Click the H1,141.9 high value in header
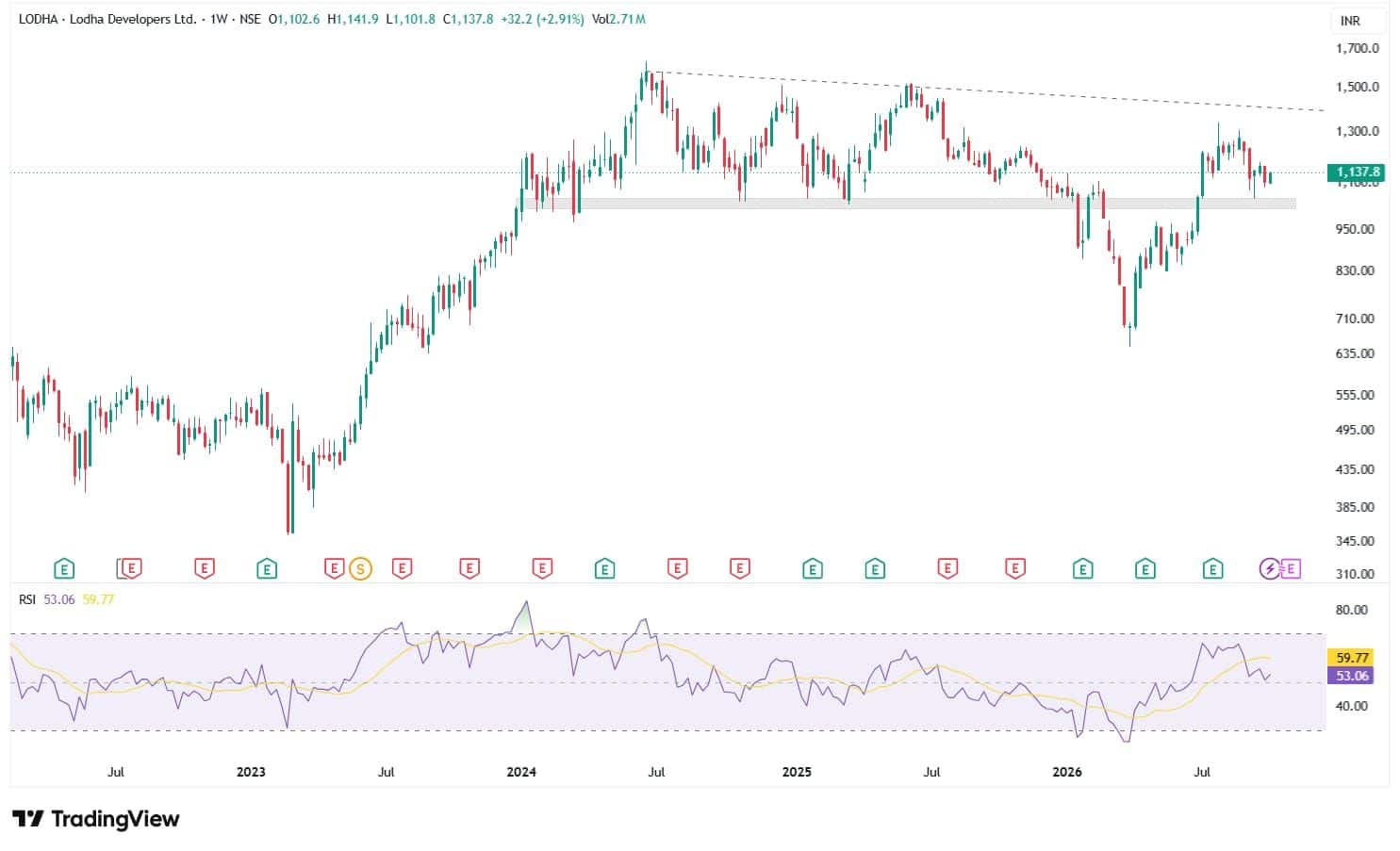The height and width of the screenshot is (851, 1400). point(353,19)
